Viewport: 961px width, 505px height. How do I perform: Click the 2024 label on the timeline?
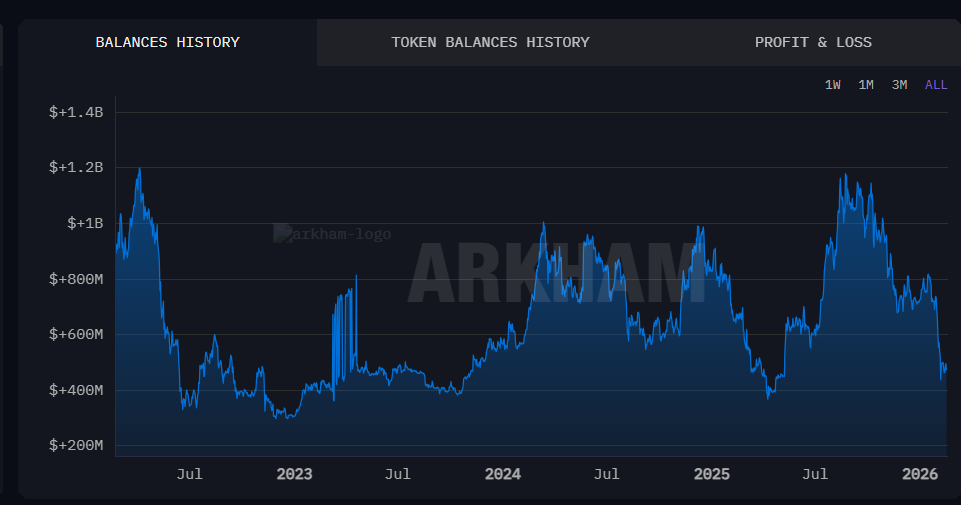click(x=502, y=474)
